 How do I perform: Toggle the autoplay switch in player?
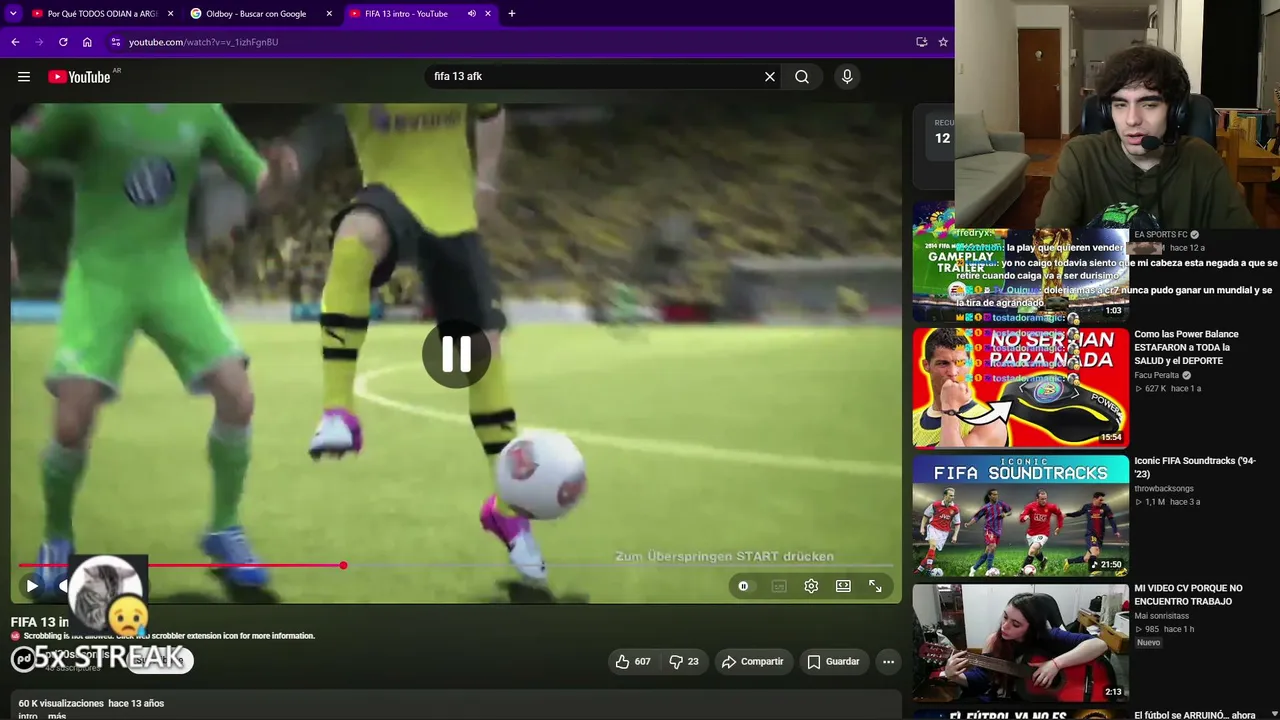743,586
